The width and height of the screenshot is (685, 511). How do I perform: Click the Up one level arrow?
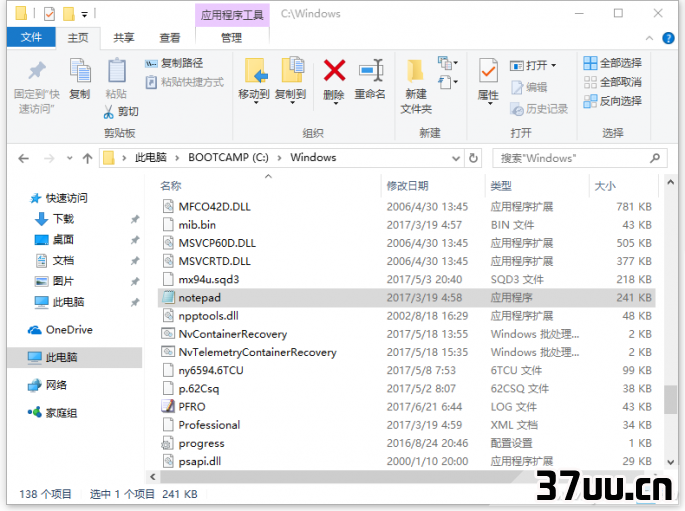(x=87, y=158)
